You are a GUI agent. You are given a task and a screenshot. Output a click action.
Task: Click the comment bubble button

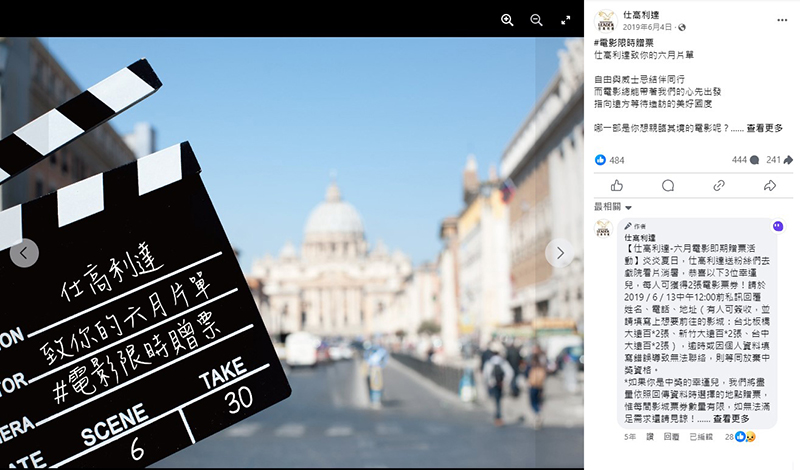click(x=668, y=186)
